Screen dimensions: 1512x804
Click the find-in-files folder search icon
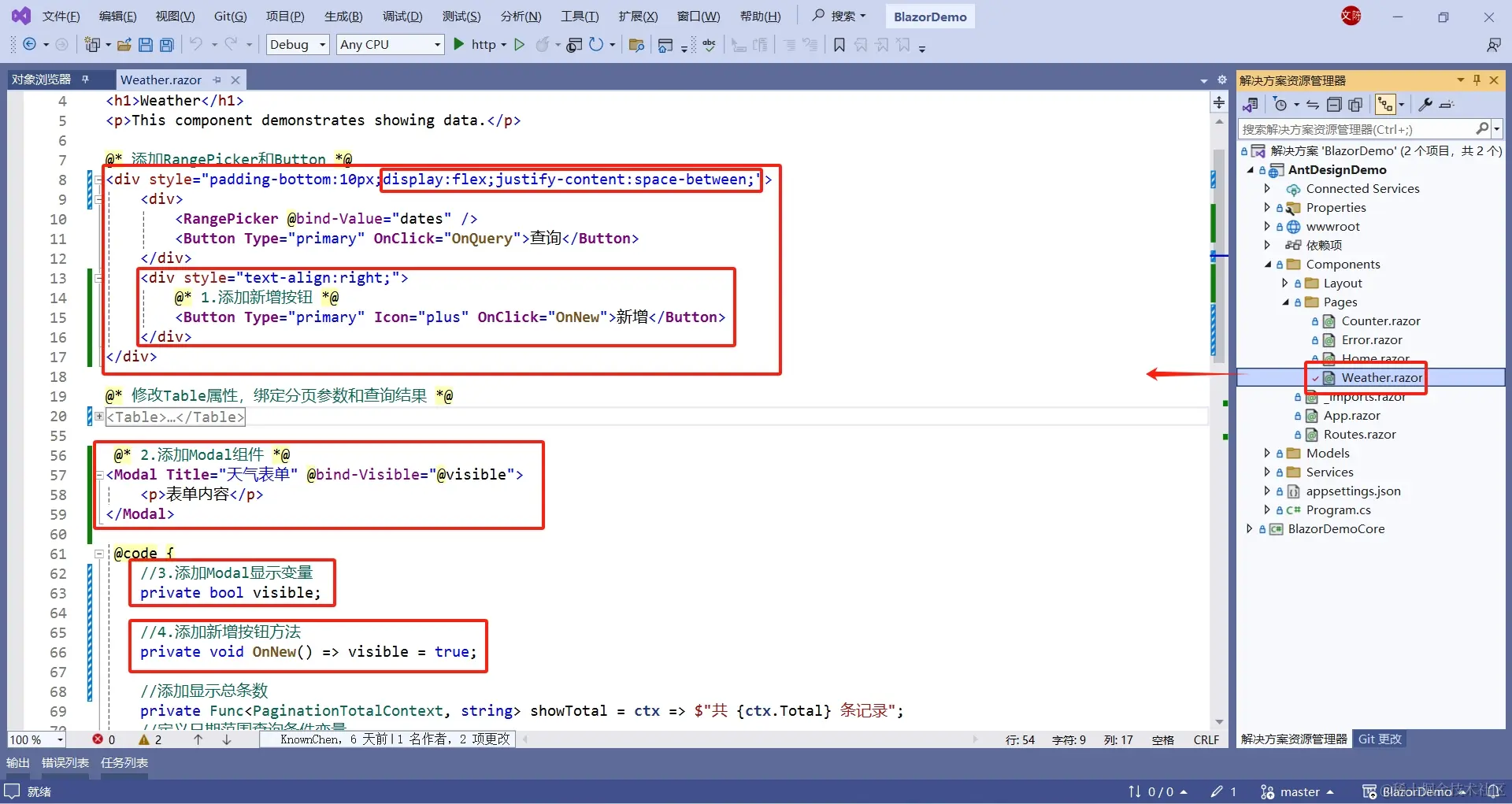(x=636, y=45)
